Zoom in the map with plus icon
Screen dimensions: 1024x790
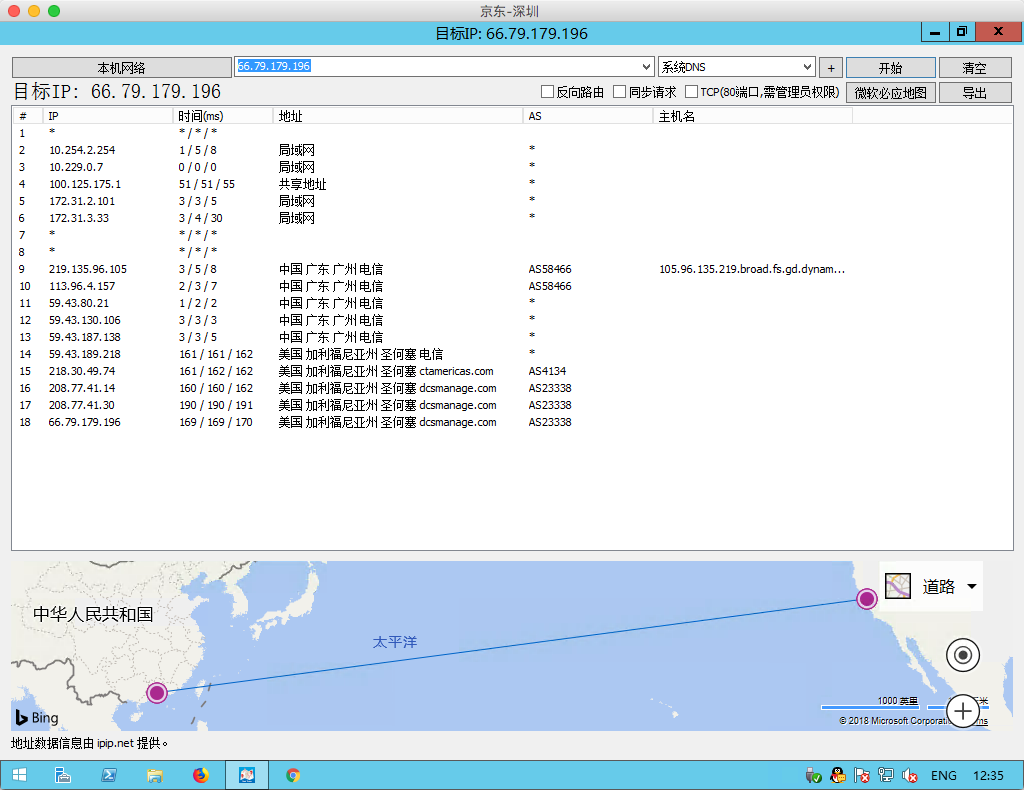pyautogui.click(x=963, y=711)
